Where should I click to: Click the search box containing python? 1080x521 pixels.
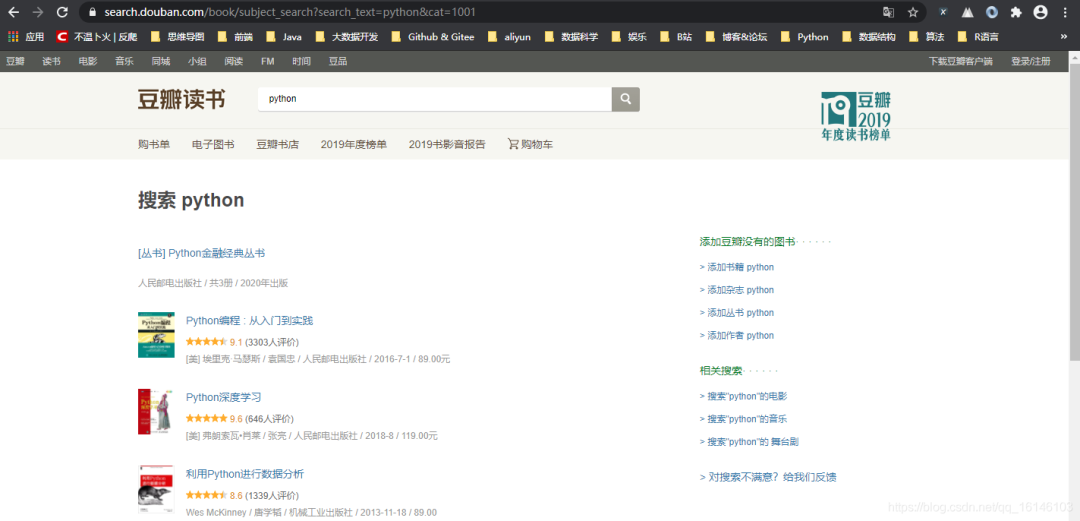pos(435,99)
